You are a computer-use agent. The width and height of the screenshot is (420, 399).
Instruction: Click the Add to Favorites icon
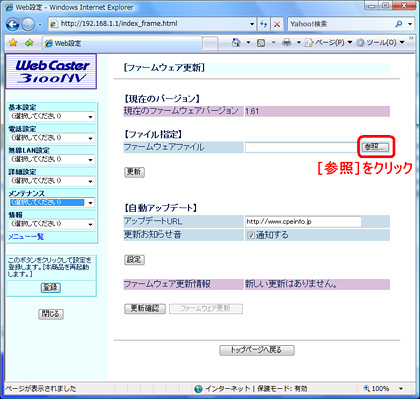[x=29, y=43]
